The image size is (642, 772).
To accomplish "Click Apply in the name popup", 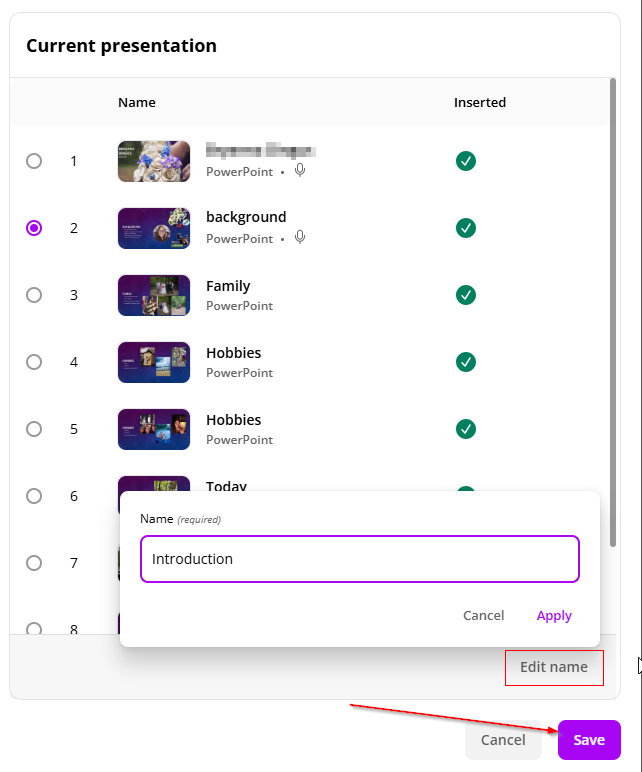I will coord(554,615).
